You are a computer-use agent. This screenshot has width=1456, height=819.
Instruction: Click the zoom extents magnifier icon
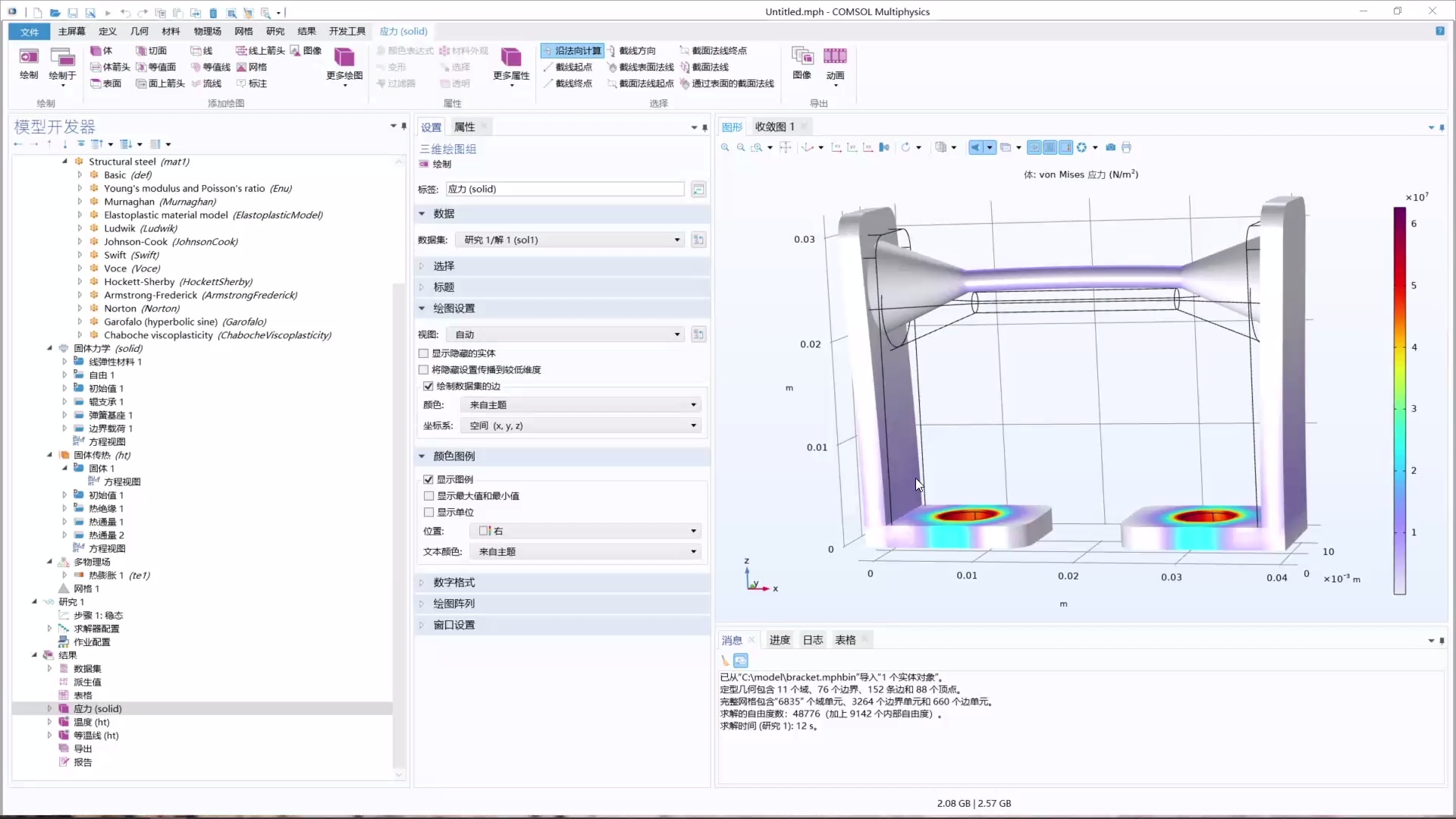pos(758,147)
